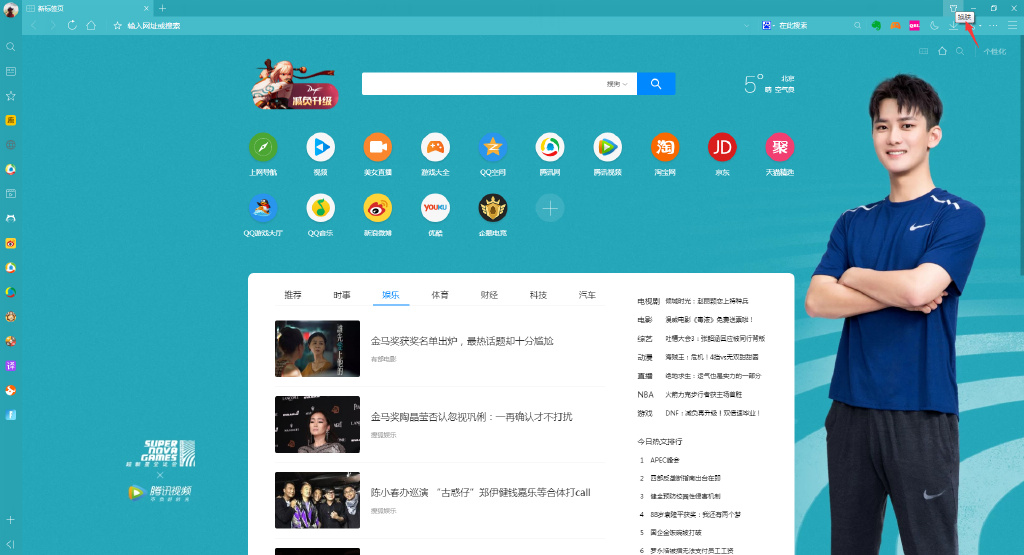The height and width of the screenshot is (555, 1024).
Task: Bookmark page with address bar star icon
Action: tap(118, 25)
